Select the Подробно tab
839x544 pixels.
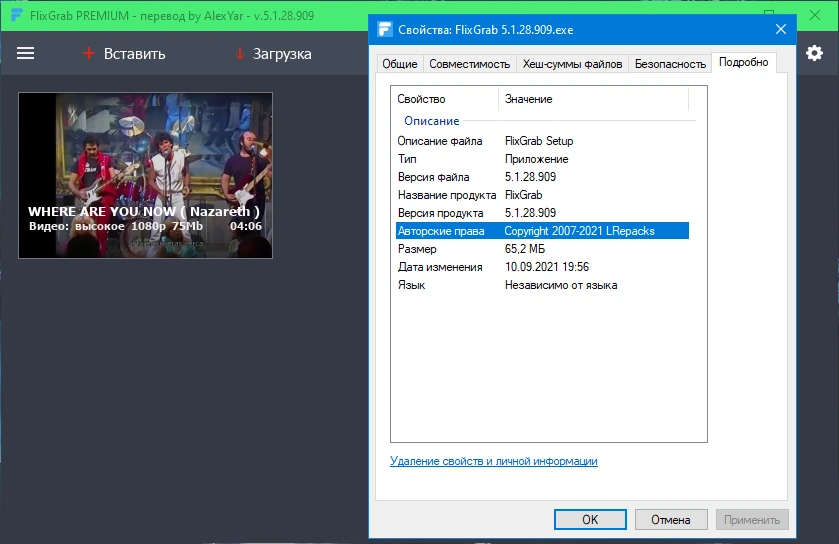744,62
